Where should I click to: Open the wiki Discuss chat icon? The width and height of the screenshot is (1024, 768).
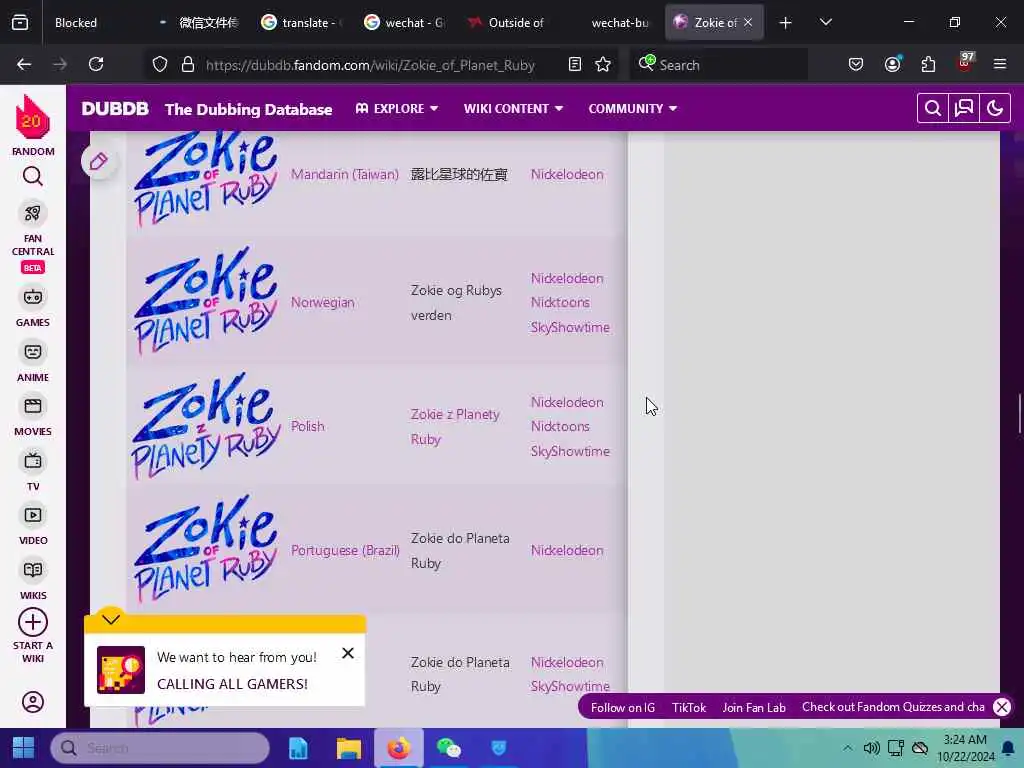(964, 108)
